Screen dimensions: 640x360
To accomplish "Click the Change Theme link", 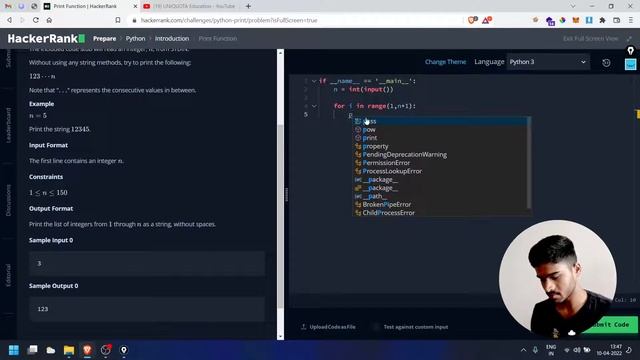I will click(445, 62).
